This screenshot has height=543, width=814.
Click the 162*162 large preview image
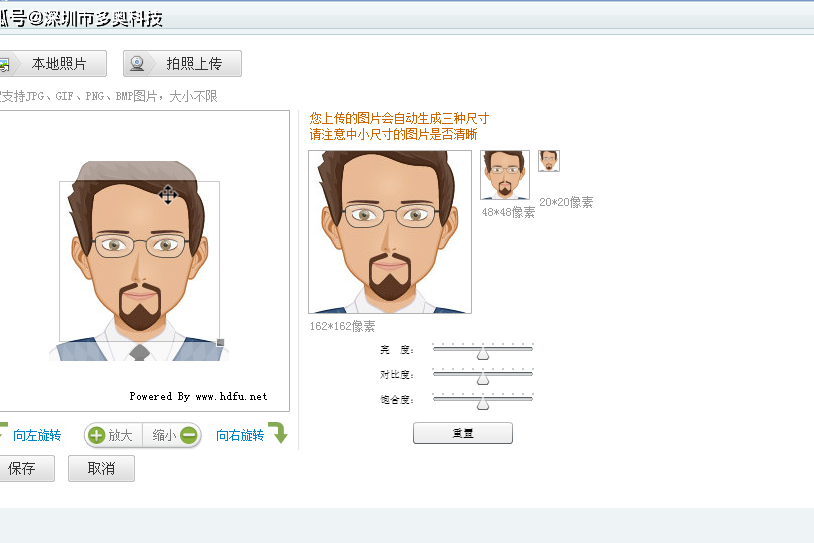(390, 232)
